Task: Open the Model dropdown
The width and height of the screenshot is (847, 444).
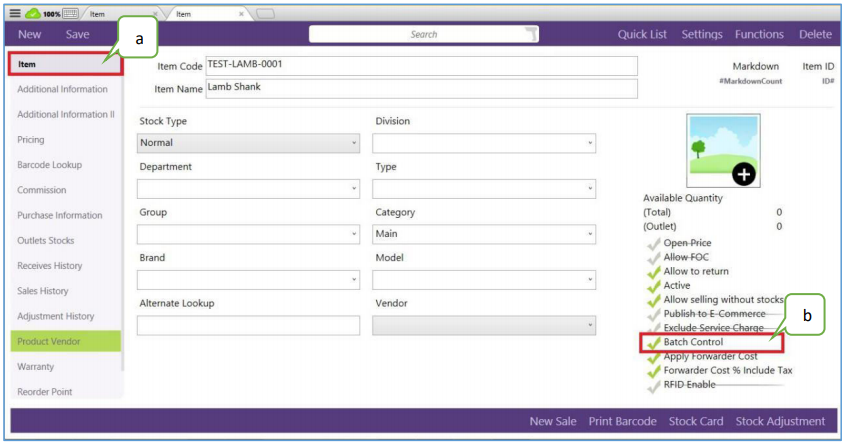Action: (484, 280)
